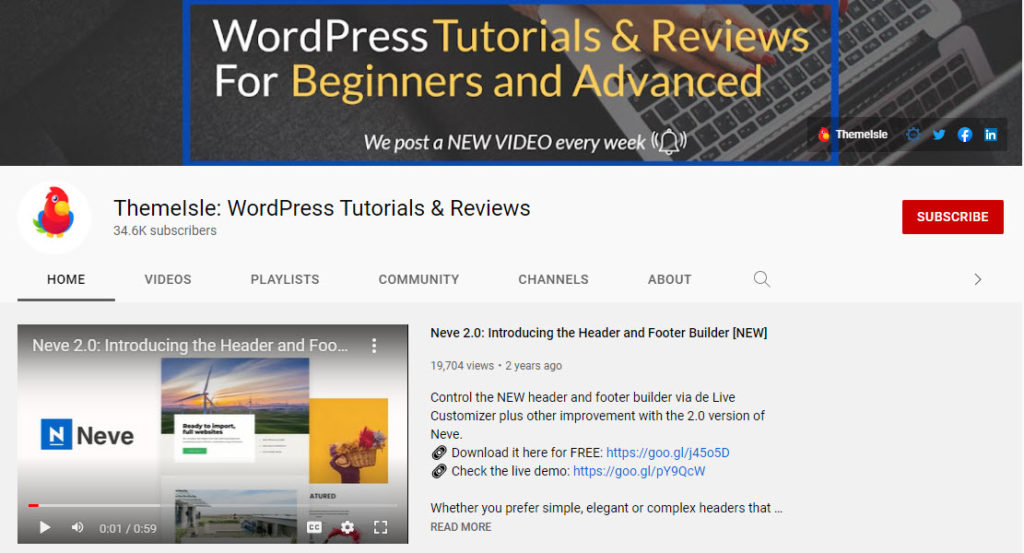Show more tabs with right chevron

pos(978,279)
